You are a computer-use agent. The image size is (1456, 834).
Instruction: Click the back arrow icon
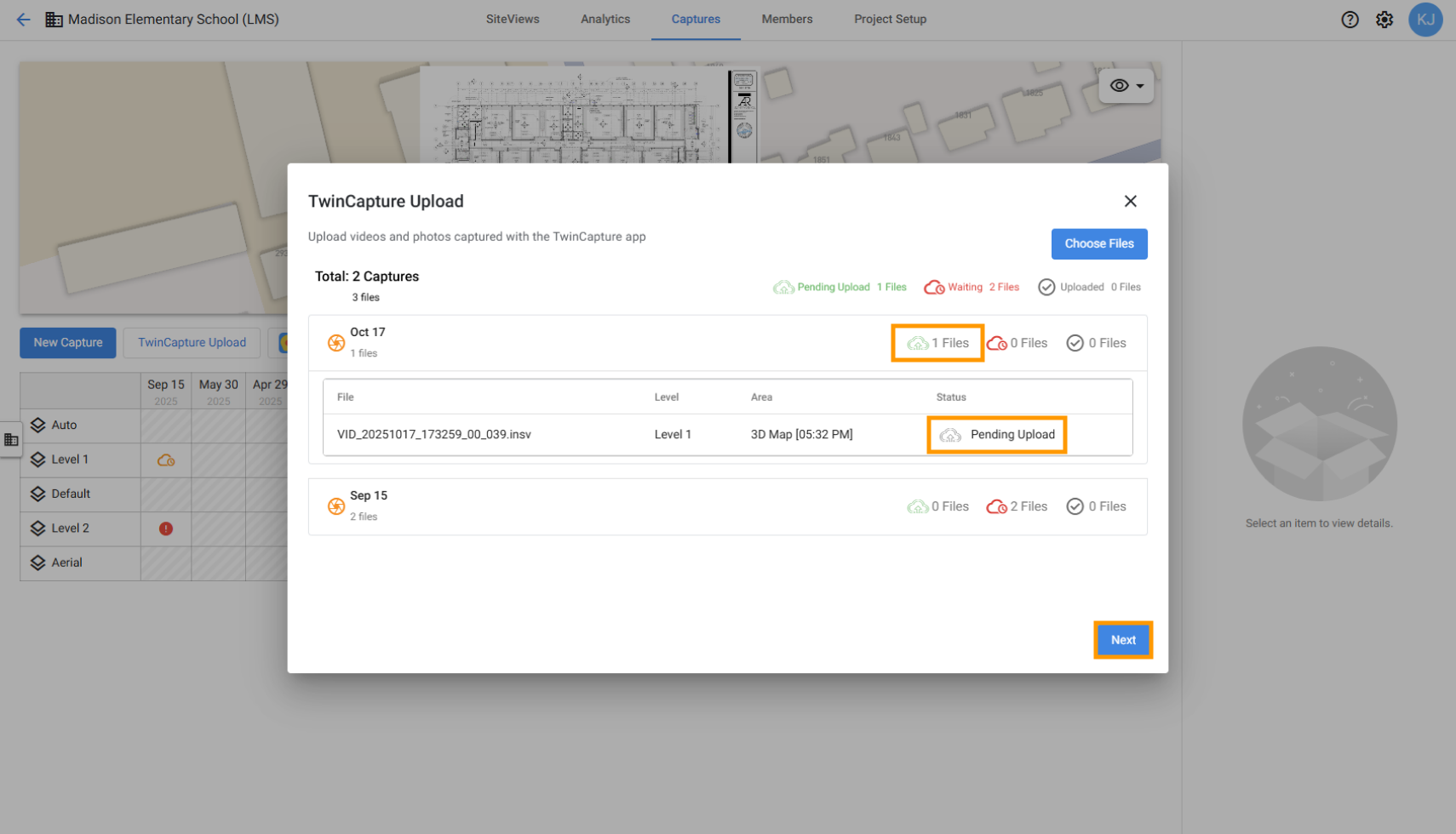[x=23, y=20]
